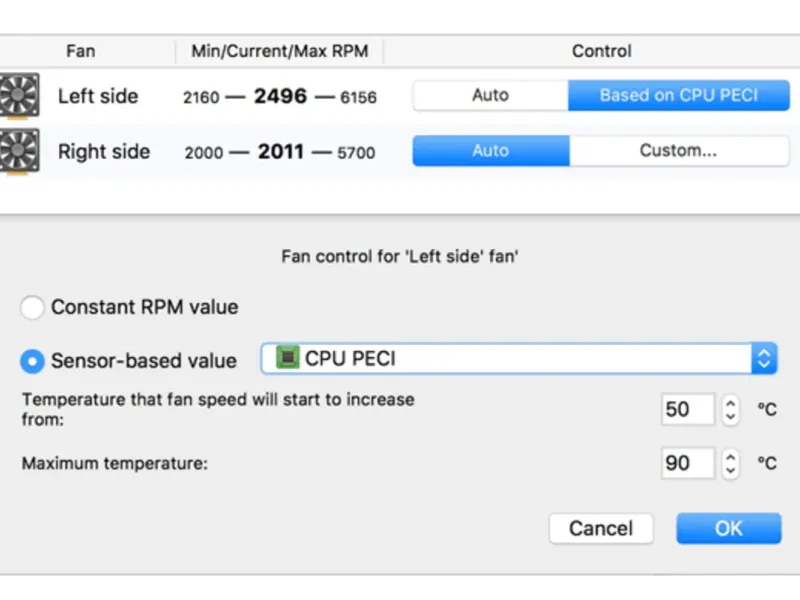The height and width of the screenshot is (600, 800).
Task: Click the Control column header
Action: tap(601, 51)
